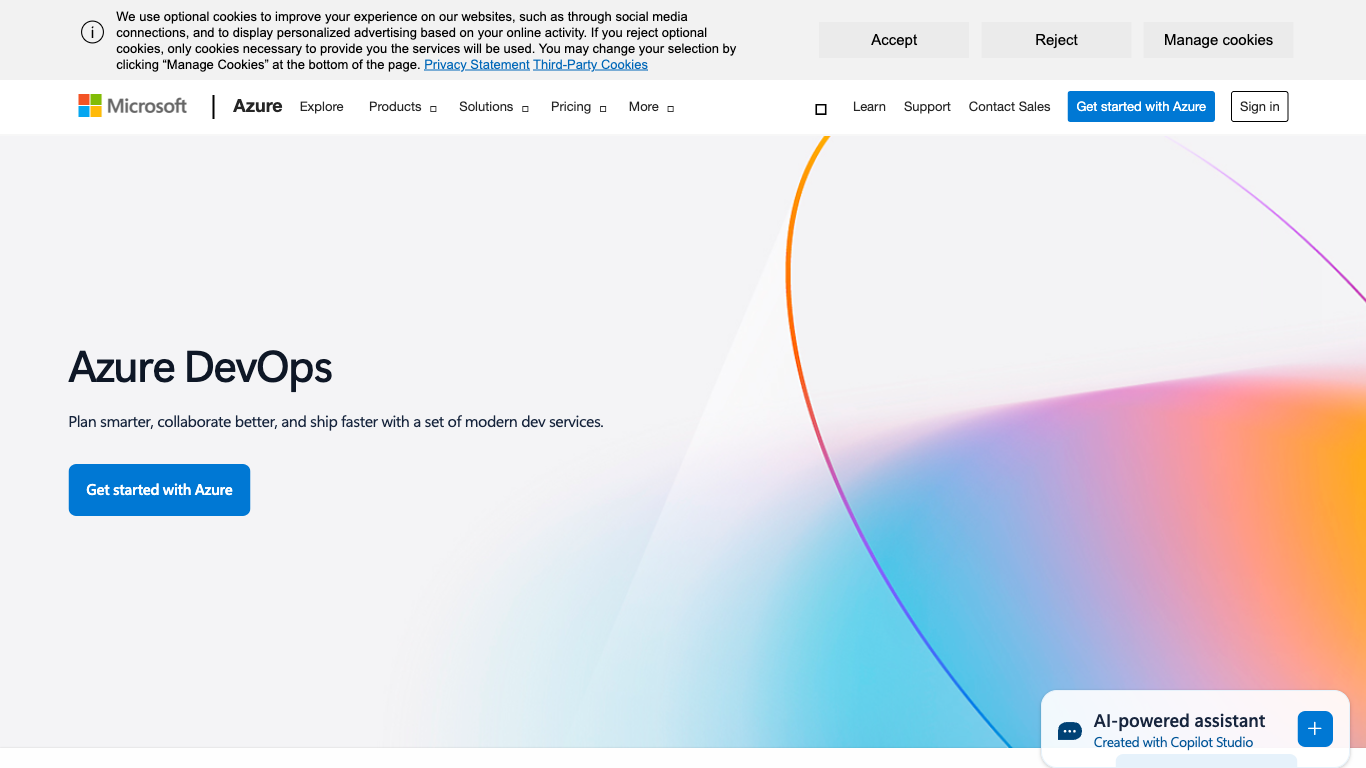Open the Support link
The width and height of the screenshot is (1366, 768).
tap(927, 107)
